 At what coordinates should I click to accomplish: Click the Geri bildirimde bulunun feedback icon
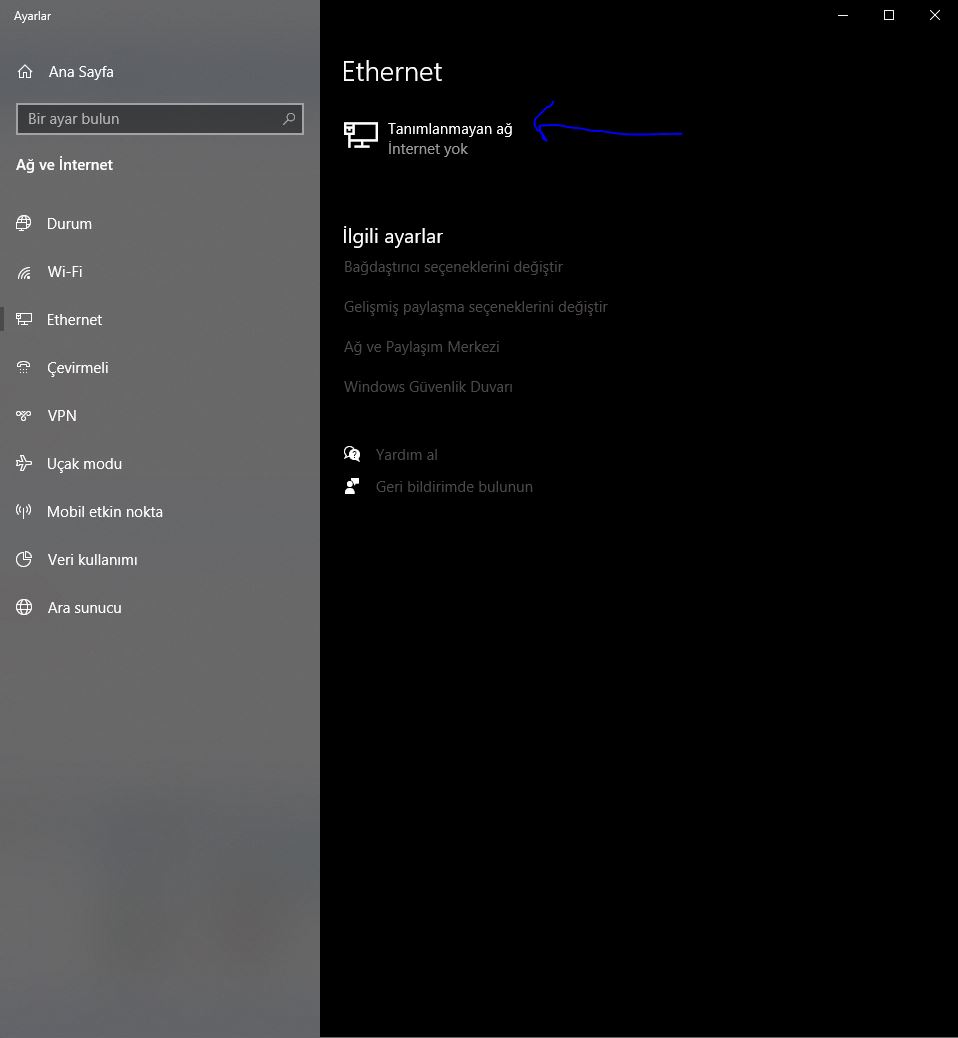pyautogui.click(x=352, y=487)
